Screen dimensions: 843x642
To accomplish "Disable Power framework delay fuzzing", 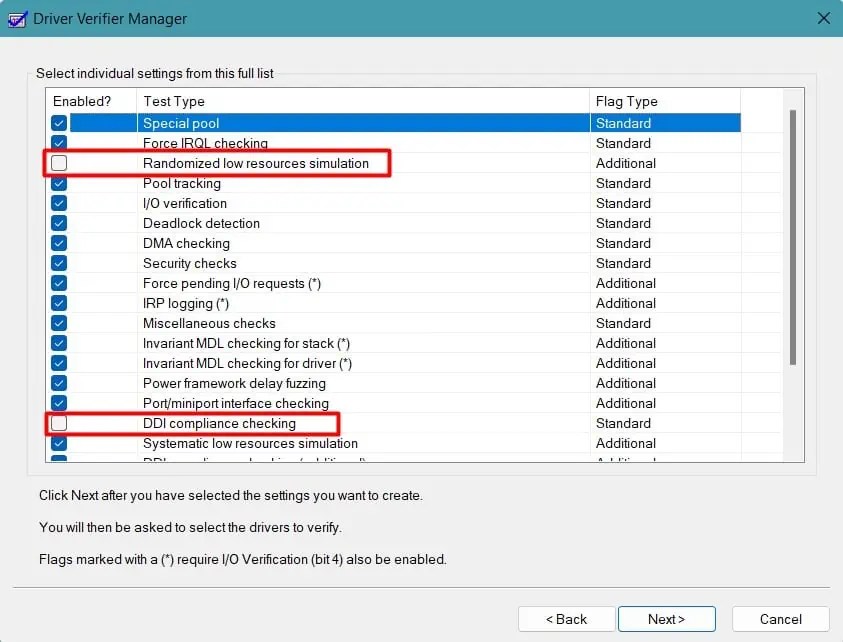I will tap(59, 383).
